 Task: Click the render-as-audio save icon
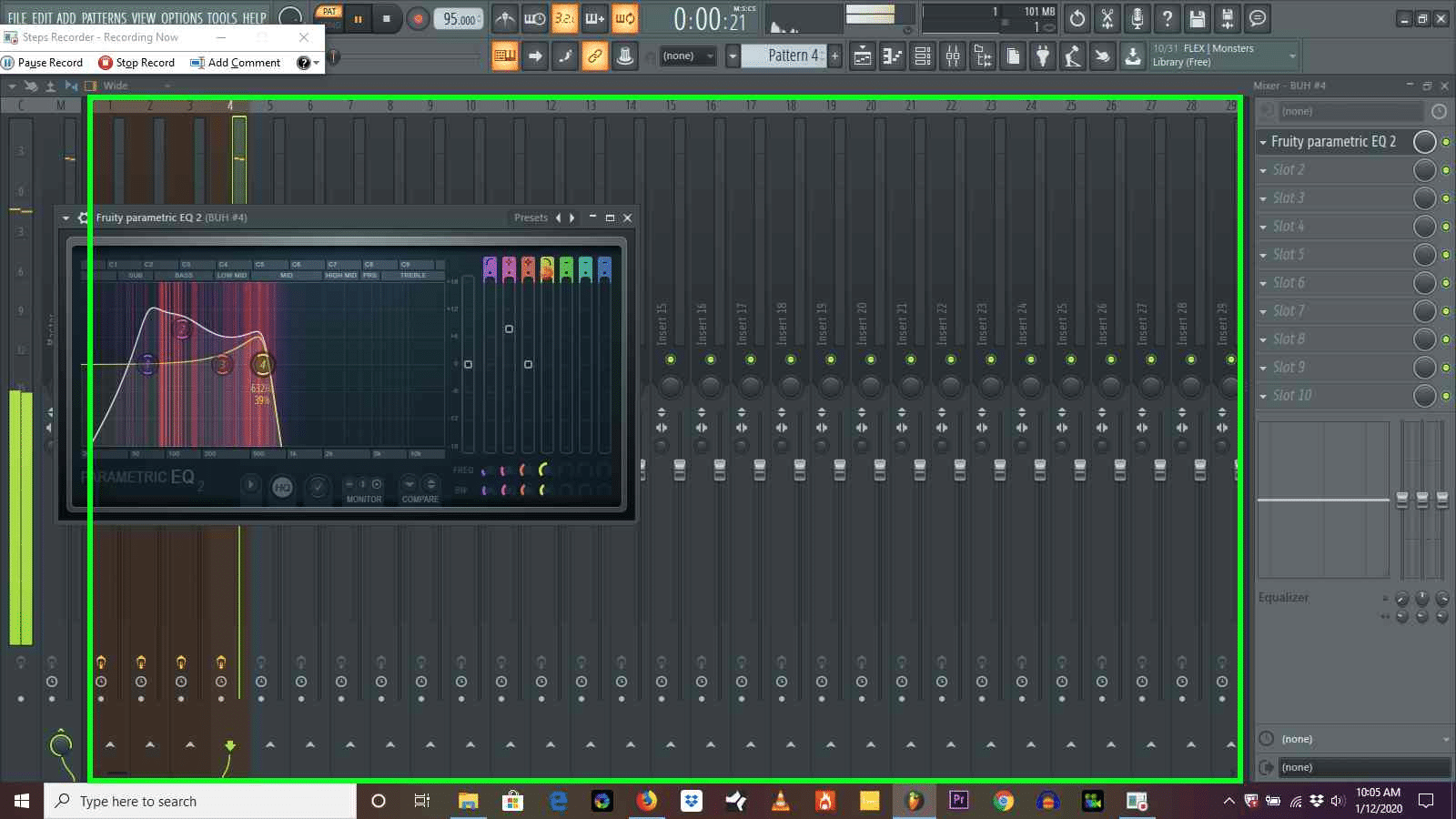click(x=1228, y=18)
